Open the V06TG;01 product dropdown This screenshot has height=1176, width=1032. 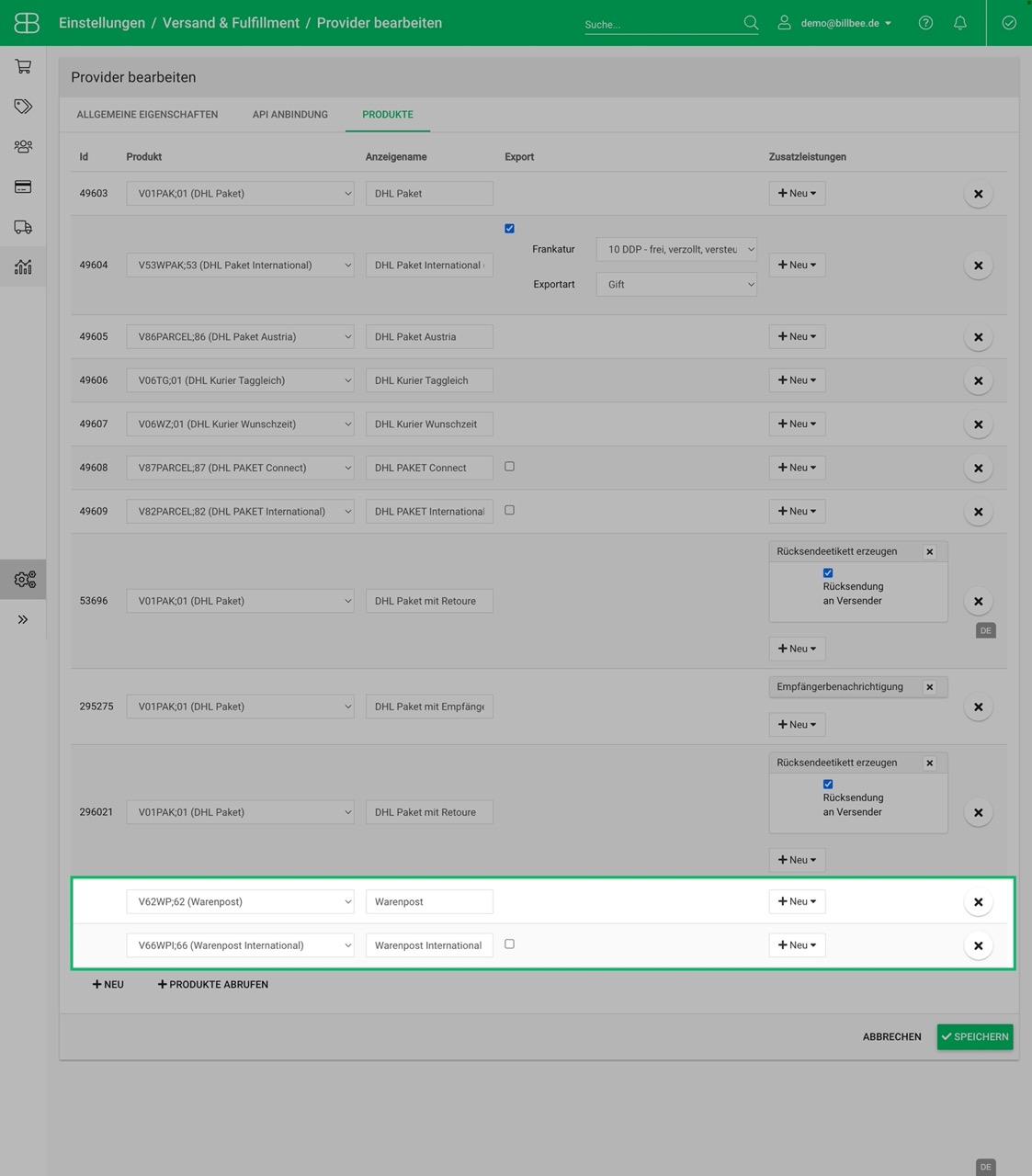pyautogui.click(x=240, y=380)
